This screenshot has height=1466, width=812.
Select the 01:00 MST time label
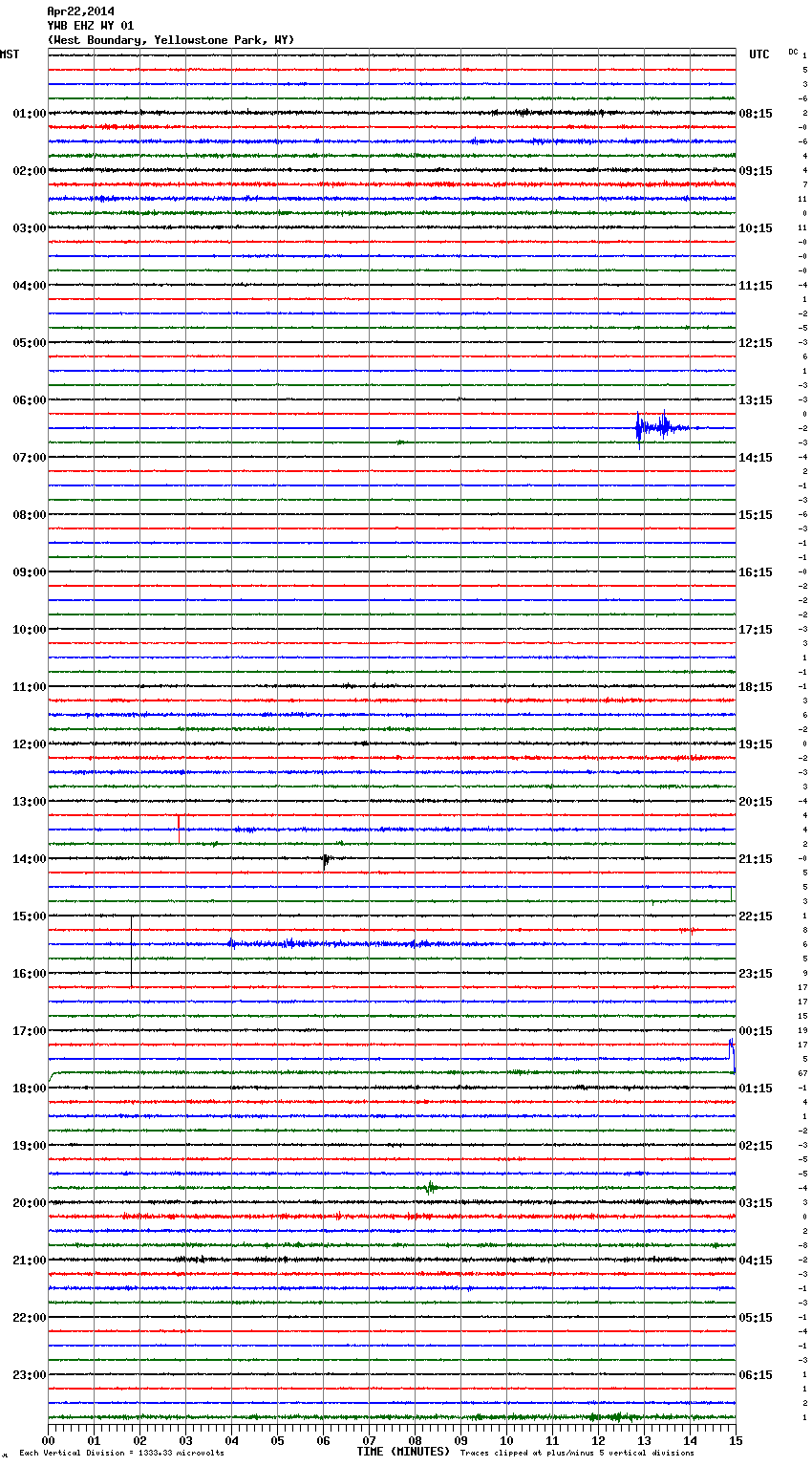pyautogui.click(x=29, y=114)
